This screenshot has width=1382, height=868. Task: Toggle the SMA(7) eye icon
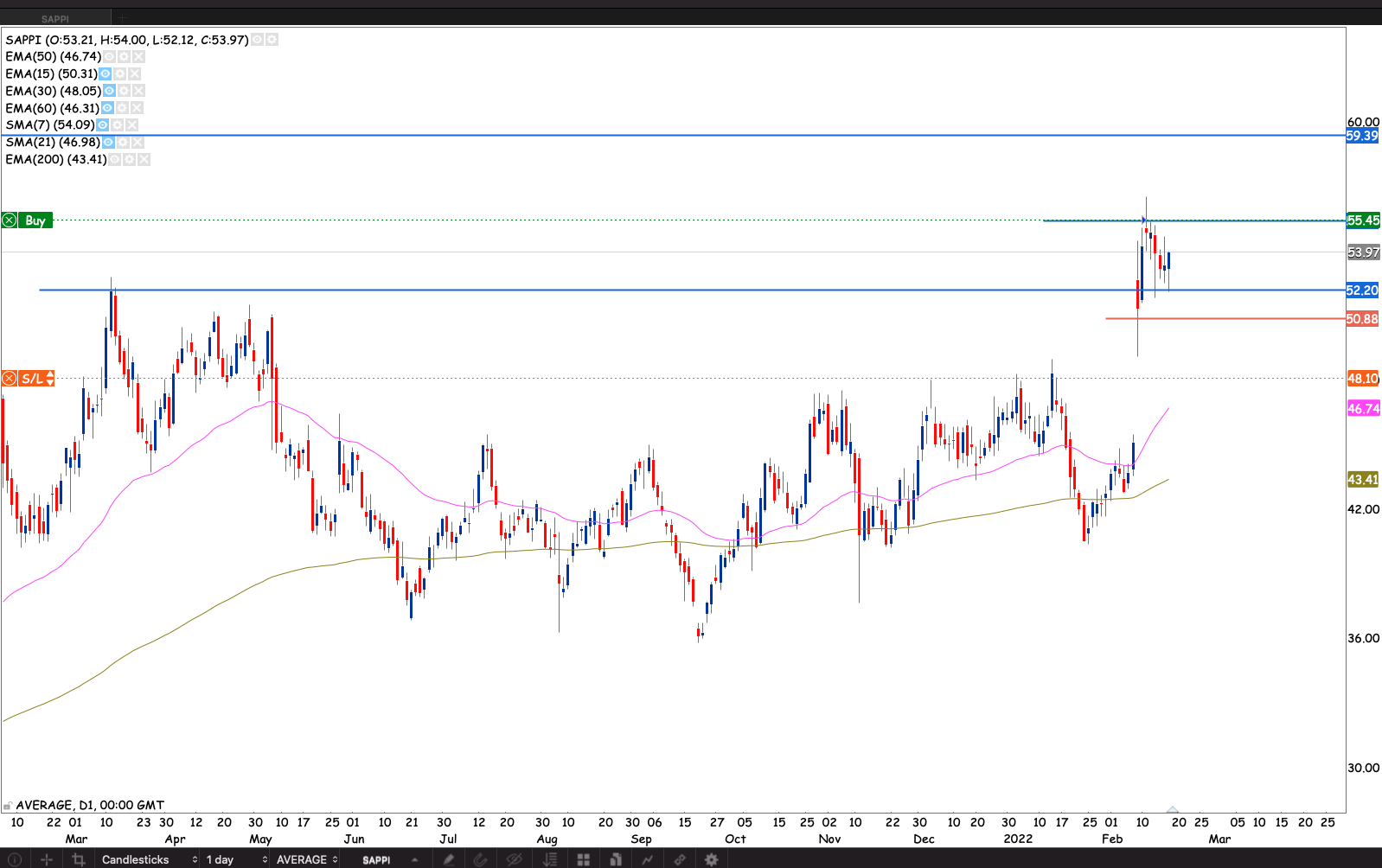(x=103, y=125)
